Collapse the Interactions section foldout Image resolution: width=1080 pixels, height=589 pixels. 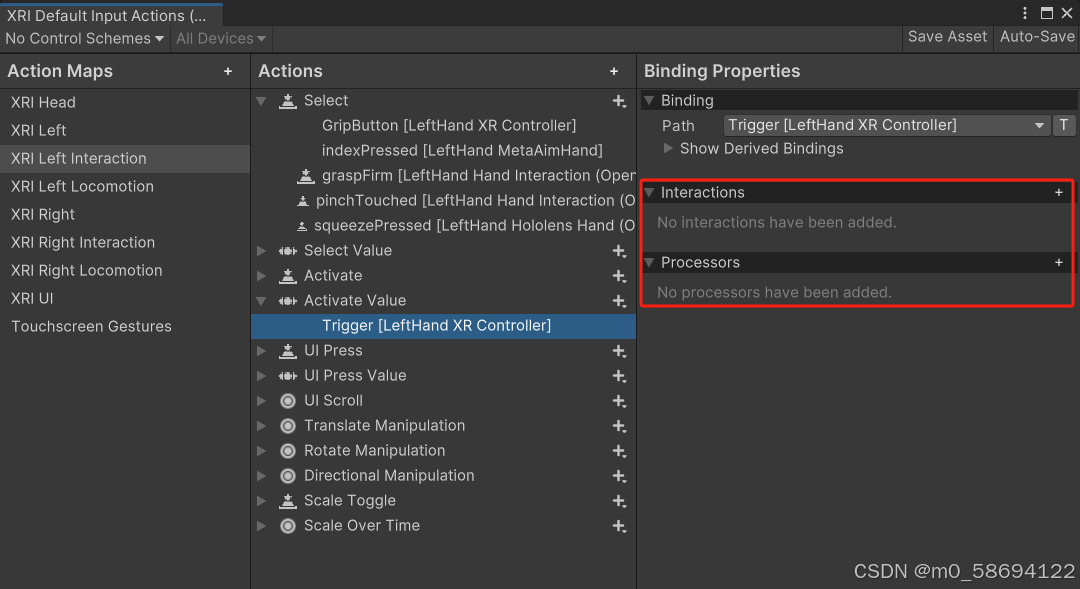(650, 192)
